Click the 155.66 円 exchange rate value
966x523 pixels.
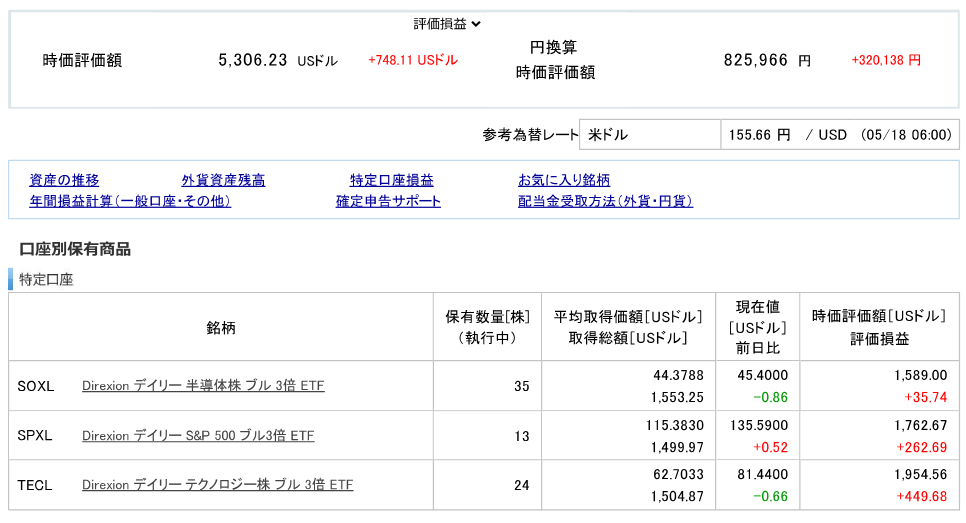point(760,135)
